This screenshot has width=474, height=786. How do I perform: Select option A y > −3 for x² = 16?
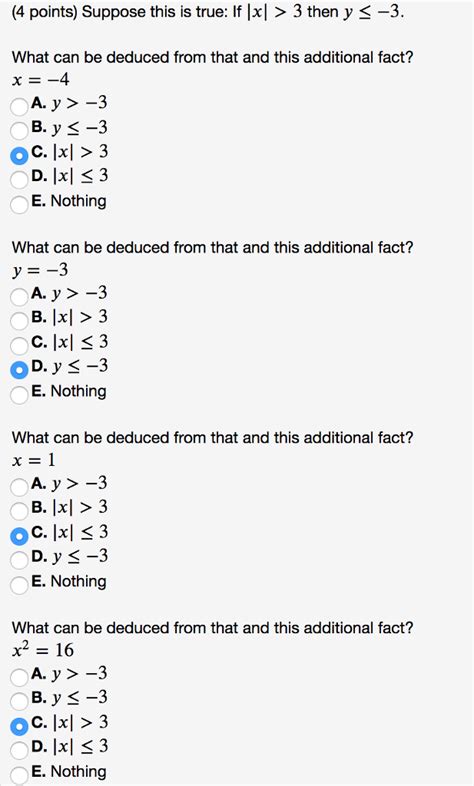[x=19, y=677]
